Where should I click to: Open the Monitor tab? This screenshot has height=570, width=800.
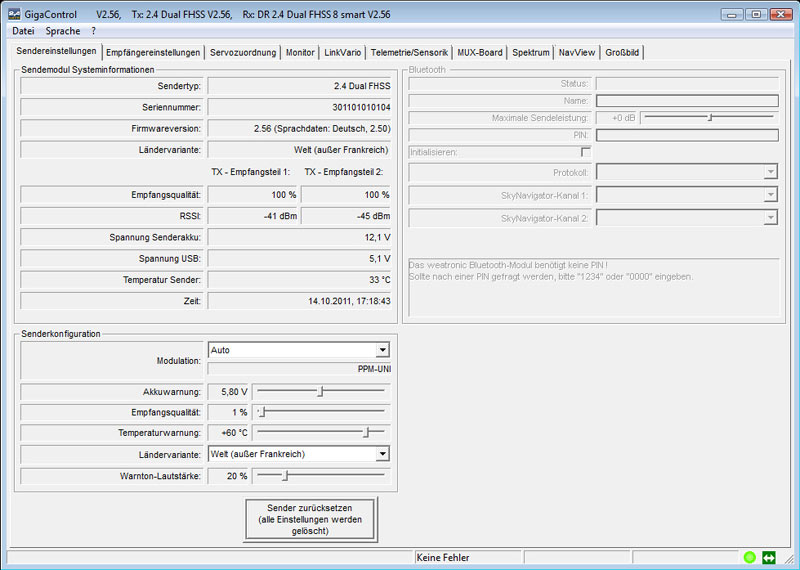300,53
